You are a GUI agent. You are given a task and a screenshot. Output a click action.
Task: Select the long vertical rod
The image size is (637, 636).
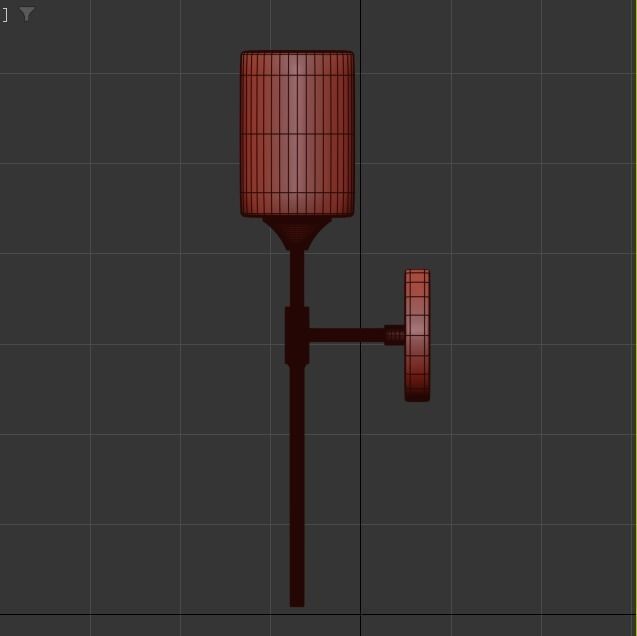tap(297, 485)
